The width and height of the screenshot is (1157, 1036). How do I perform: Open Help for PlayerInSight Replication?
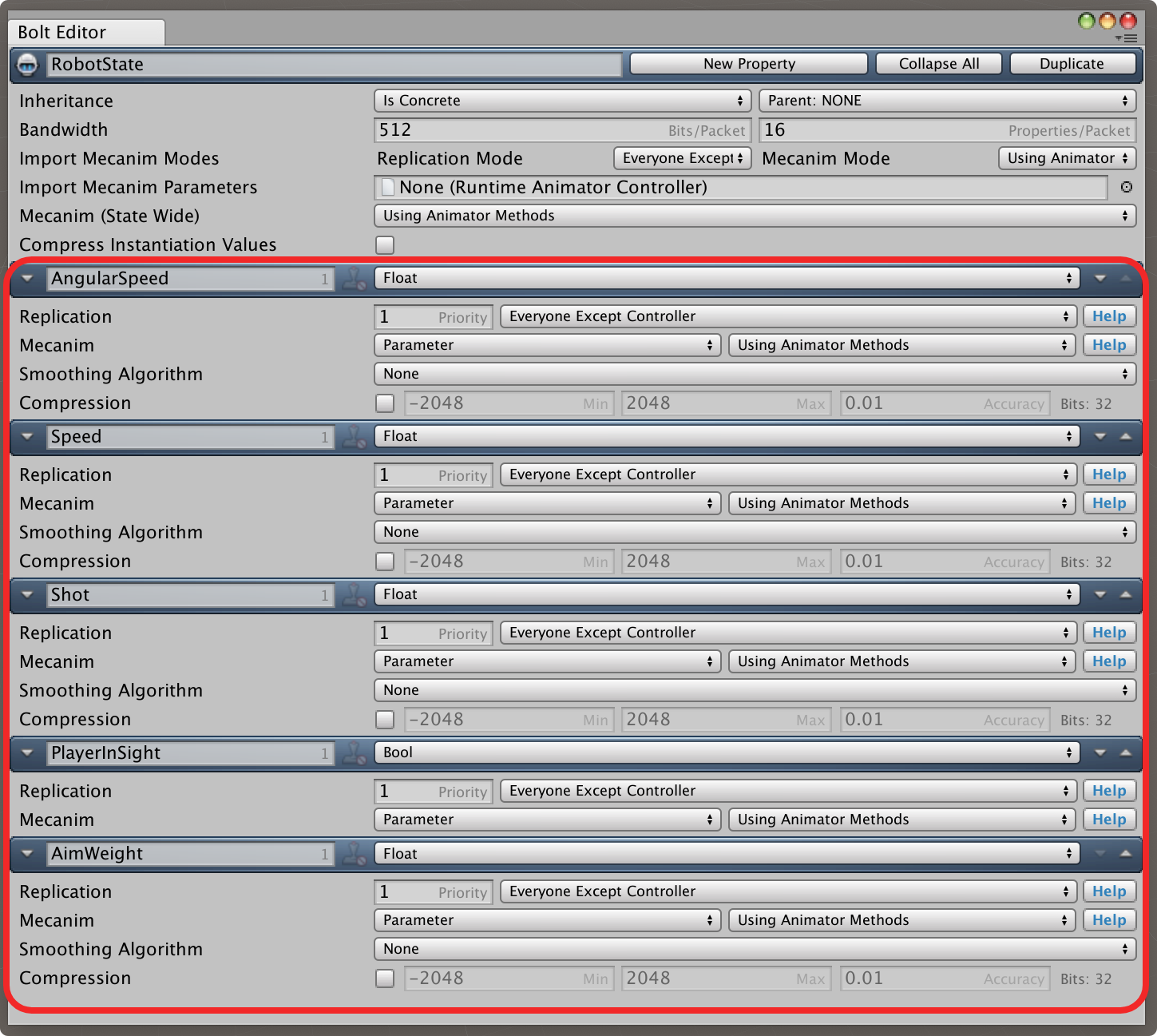(1109, 791)
